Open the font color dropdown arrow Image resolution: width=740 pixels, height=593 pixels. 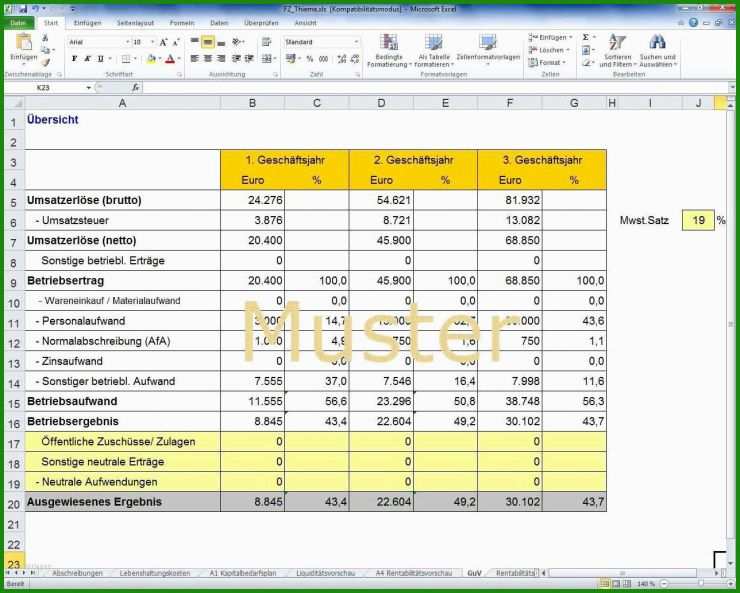(x=179, y=58)
